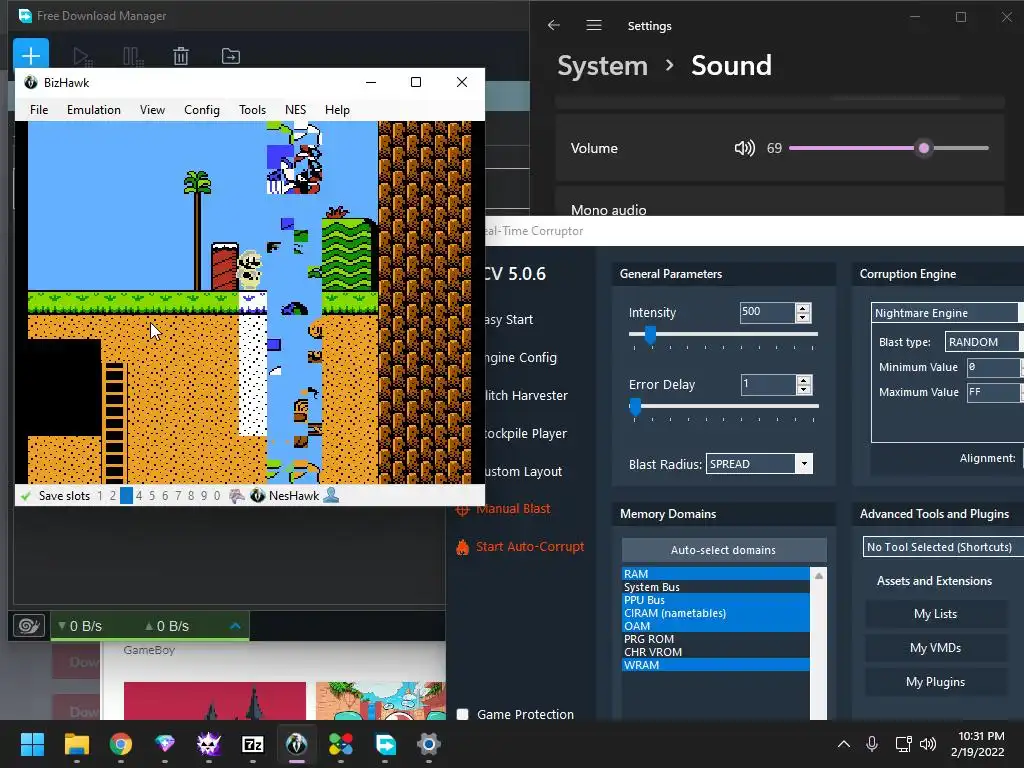Open My VMDs in Assets and Extensions
1024x768 pixels.
[x=935, y=648]
